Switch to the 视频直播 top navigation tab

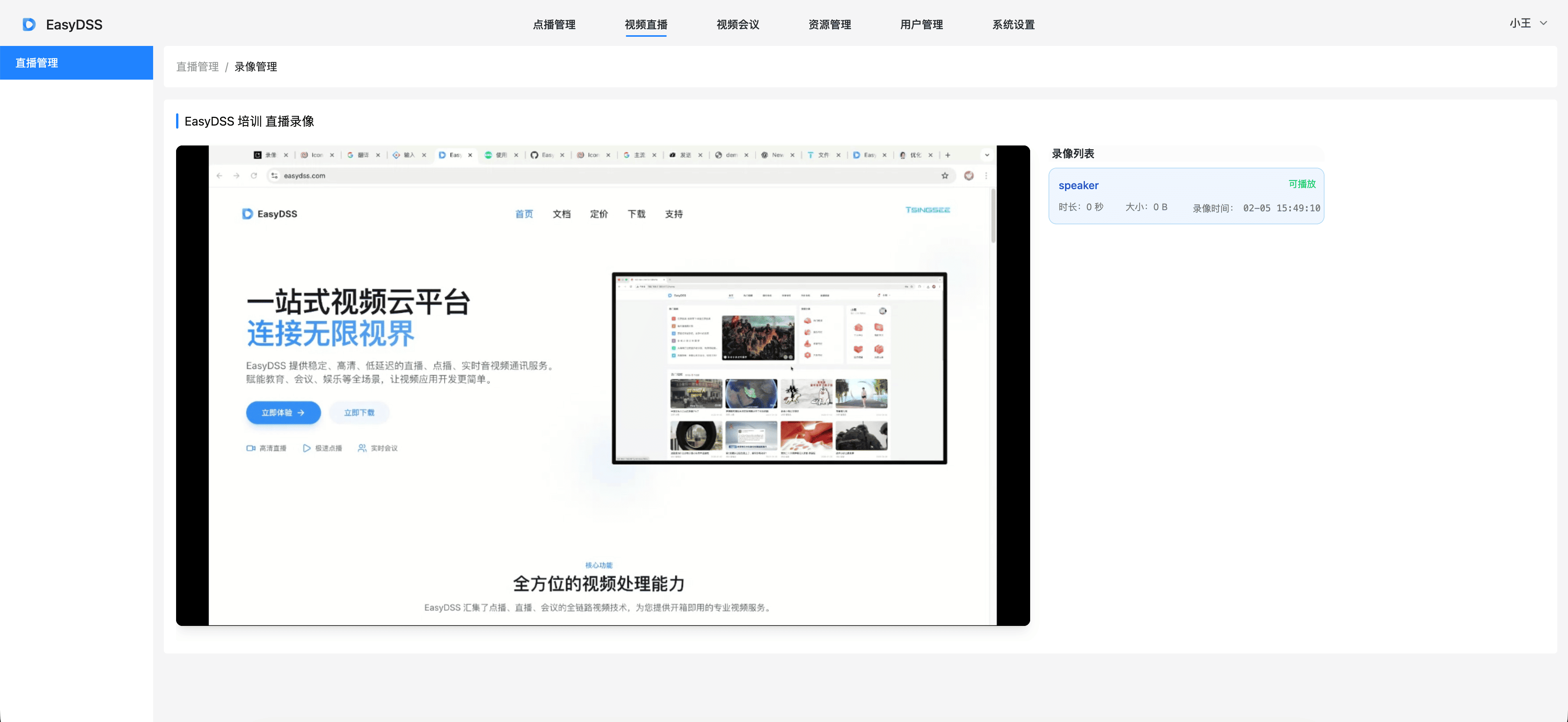tap(646, 25)
